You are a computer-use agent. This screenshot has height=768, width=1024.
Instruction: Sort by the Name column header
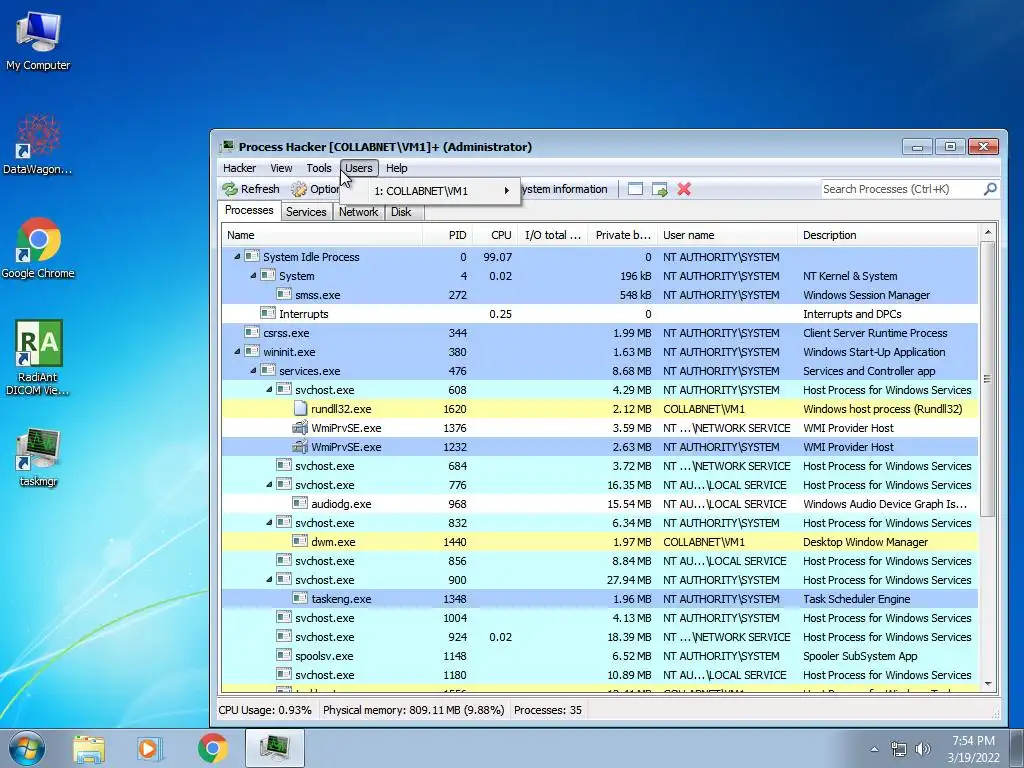pyautogui.click(x=322, y=235)
